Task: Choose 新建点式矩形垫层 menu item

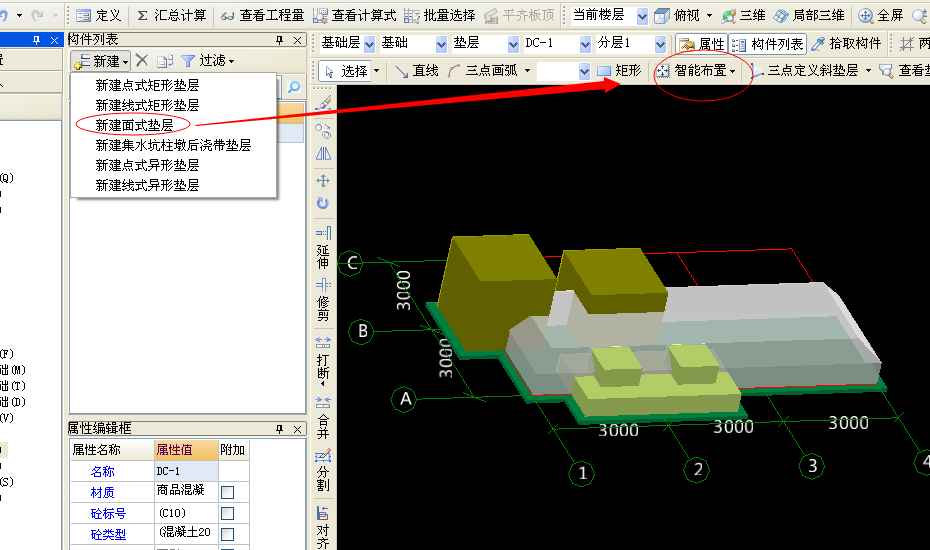Action: pos(147,85)
